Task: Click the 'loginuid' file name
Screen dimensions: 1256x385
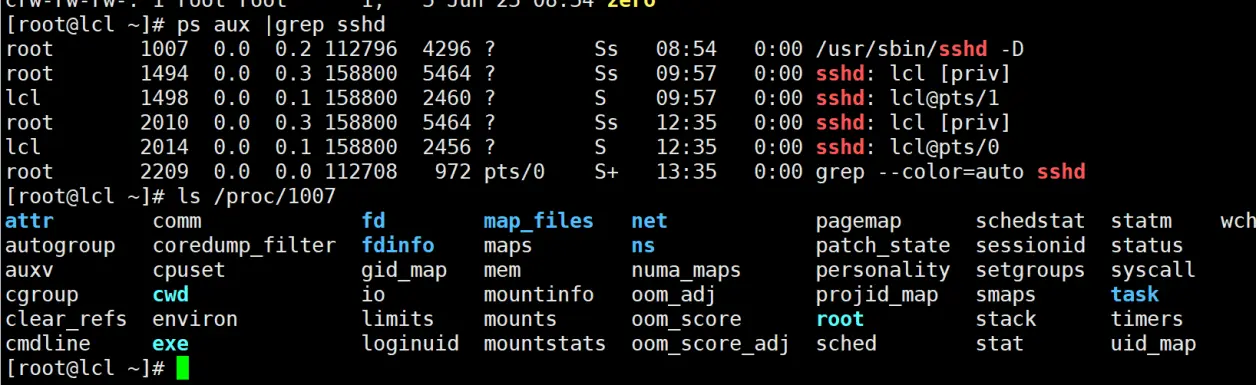Action: point(410,344)
